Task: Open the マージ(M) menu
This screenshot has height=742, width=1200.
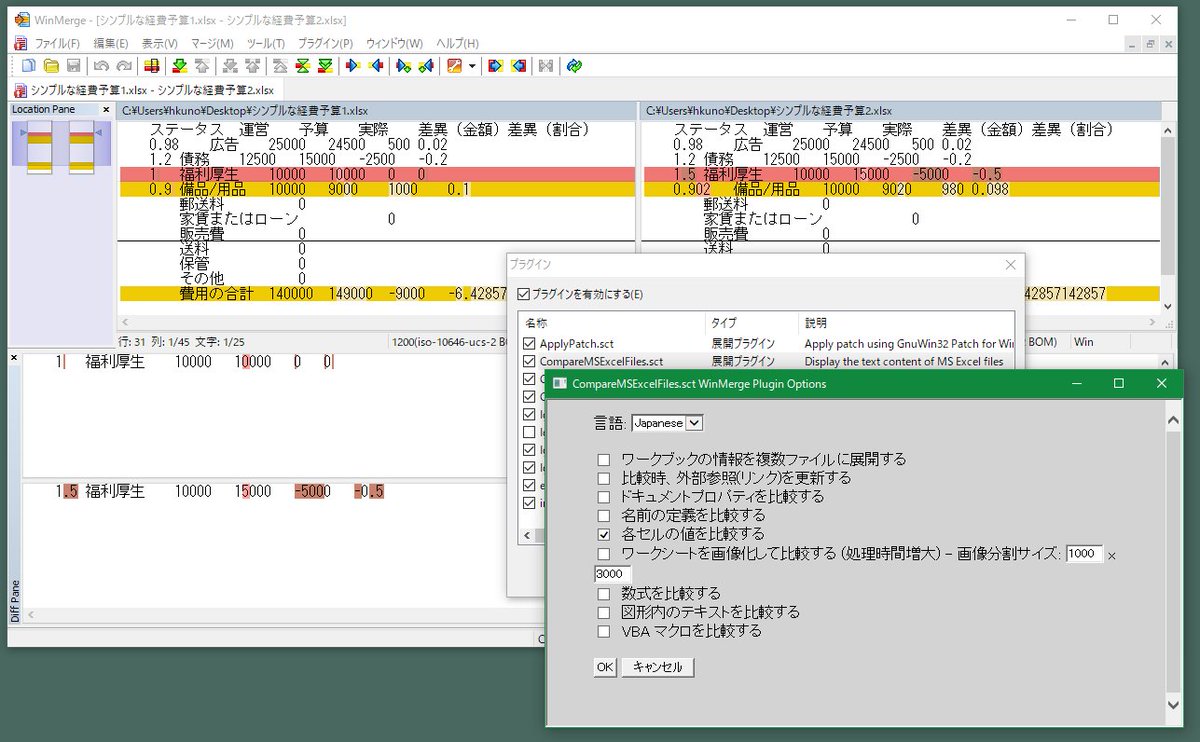Action: [x=212, y=44]
